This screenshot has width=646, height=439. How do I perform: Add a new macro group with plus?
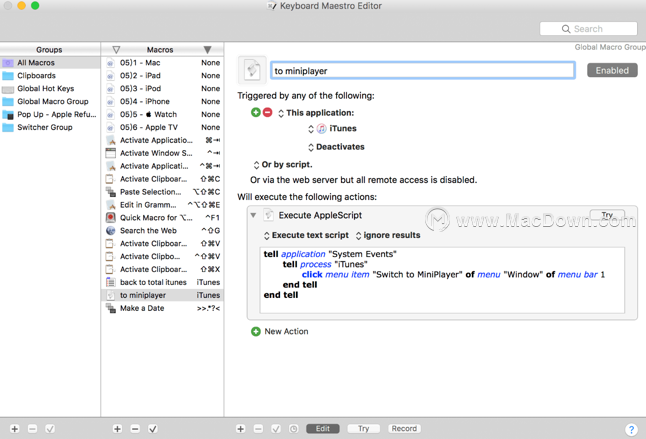(x=14, y=429)
